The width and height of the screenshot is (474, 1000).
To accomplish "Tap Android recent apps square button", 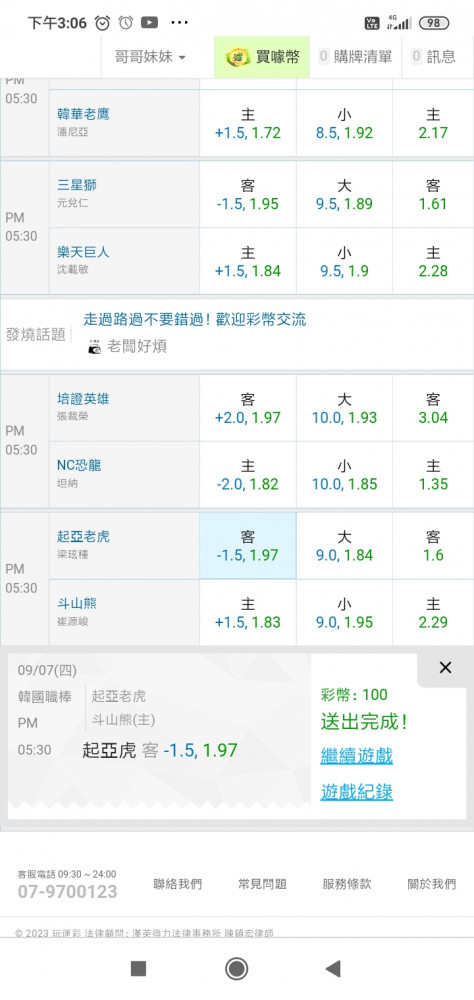I will pos(138,969).
